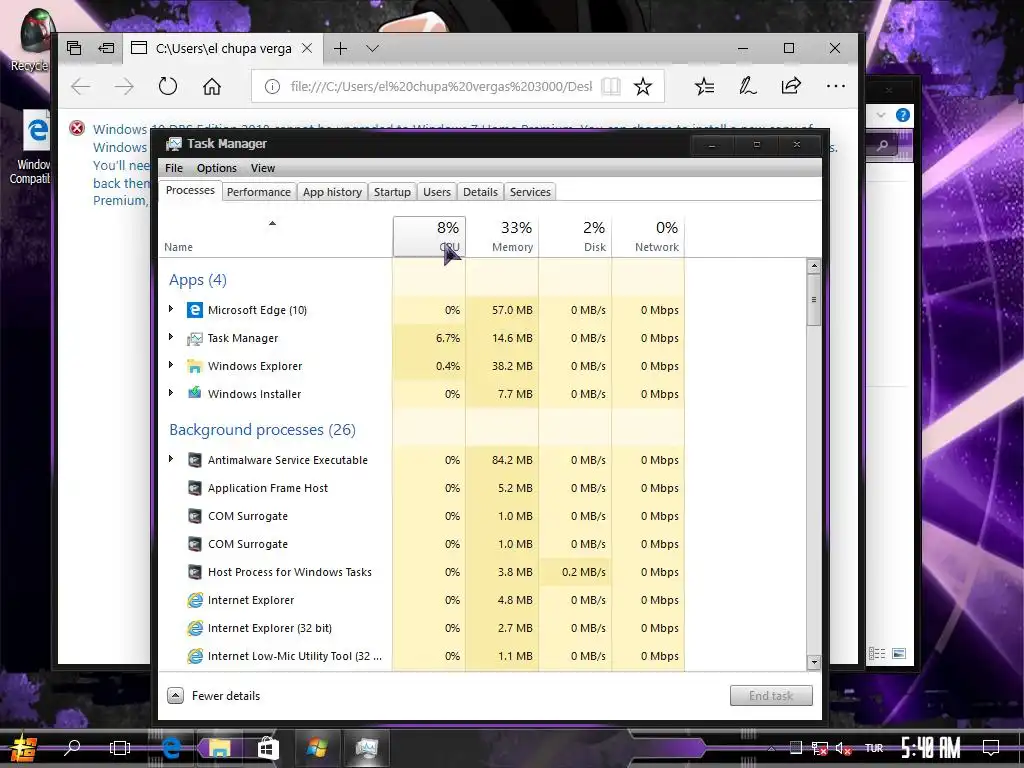Image resolution: width=1024 pixels, height=768 pixels.
Task: Select the Windows Installer icon
Action: (x=195, y=393)
